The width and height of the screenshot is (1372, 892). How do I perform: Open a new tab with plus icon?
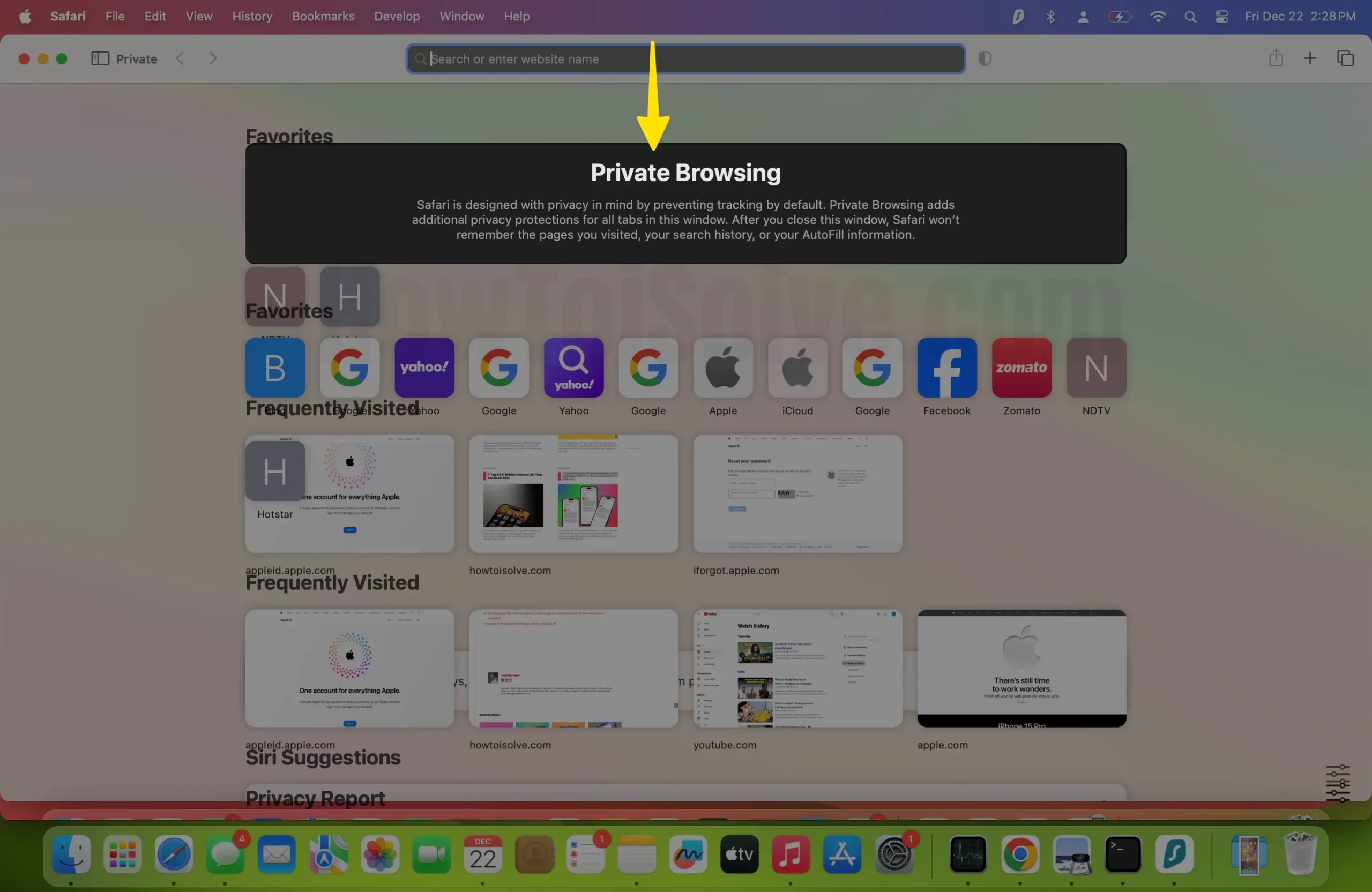click(1310, 59)
